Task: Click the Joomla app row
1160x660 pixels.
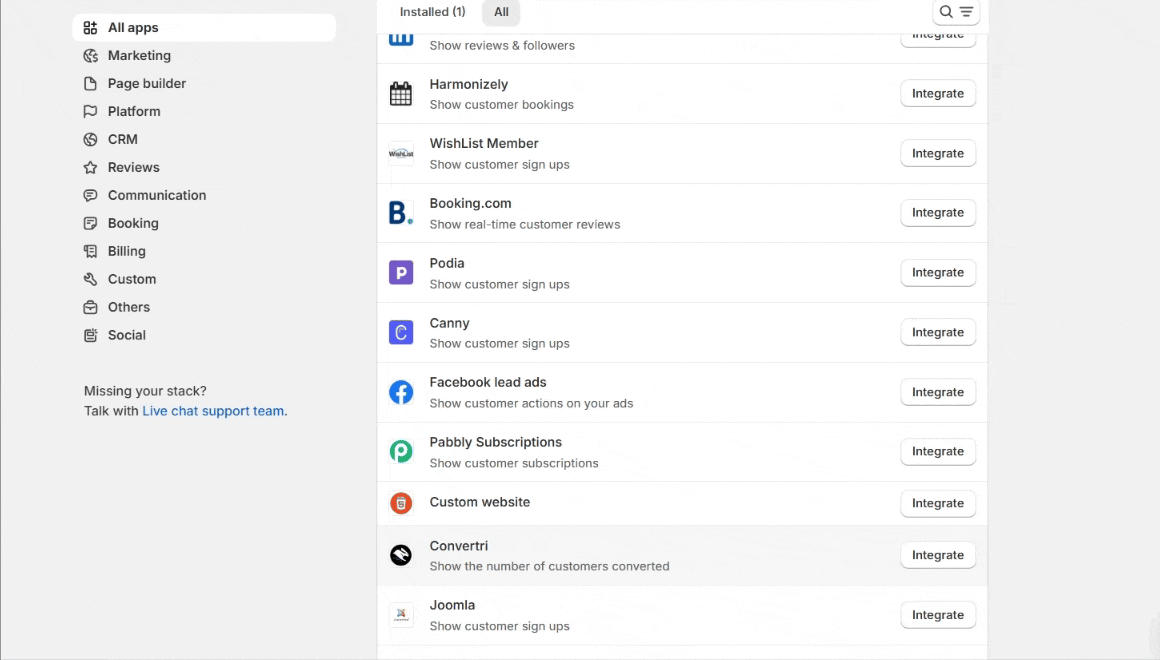Action: coord(640,615)
